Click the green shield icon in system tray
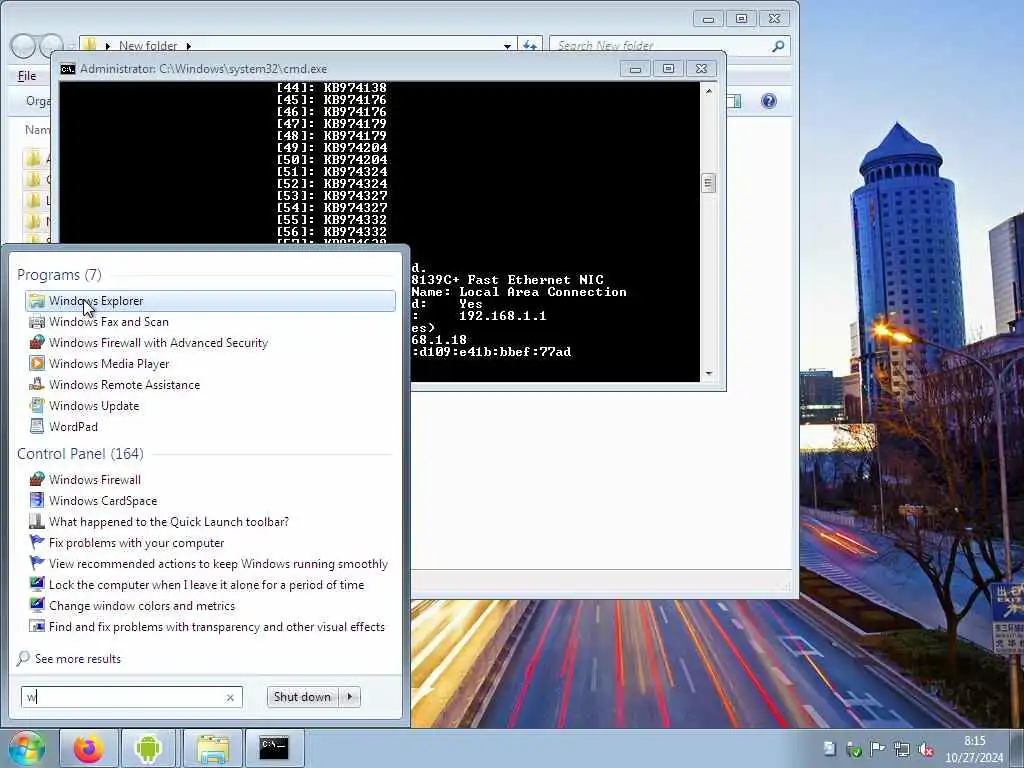The width and height of the screenshot is (1024, 768). [x=854, y=749]
